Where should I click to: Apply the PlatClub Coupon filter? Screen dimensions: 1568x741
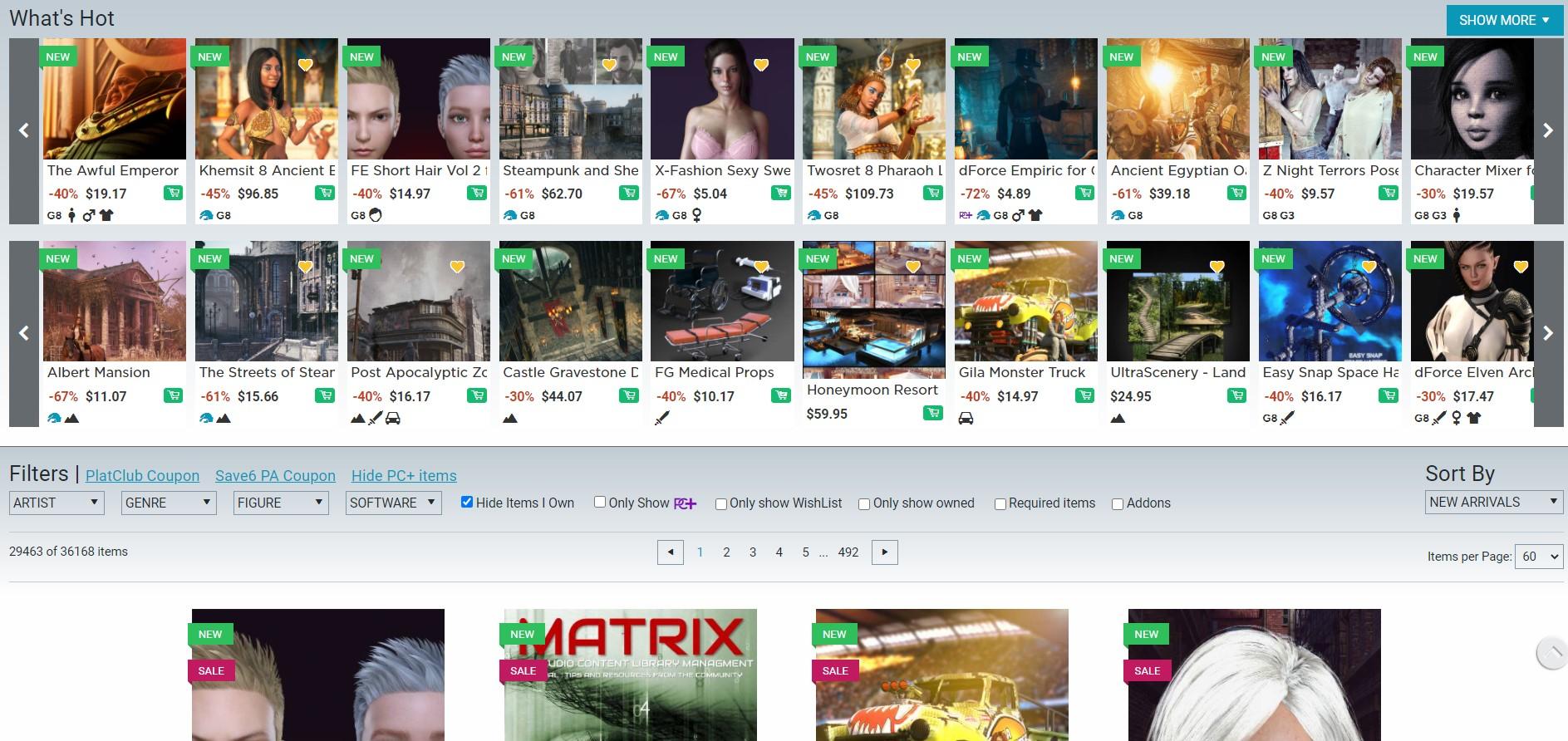tap(142, 476)
